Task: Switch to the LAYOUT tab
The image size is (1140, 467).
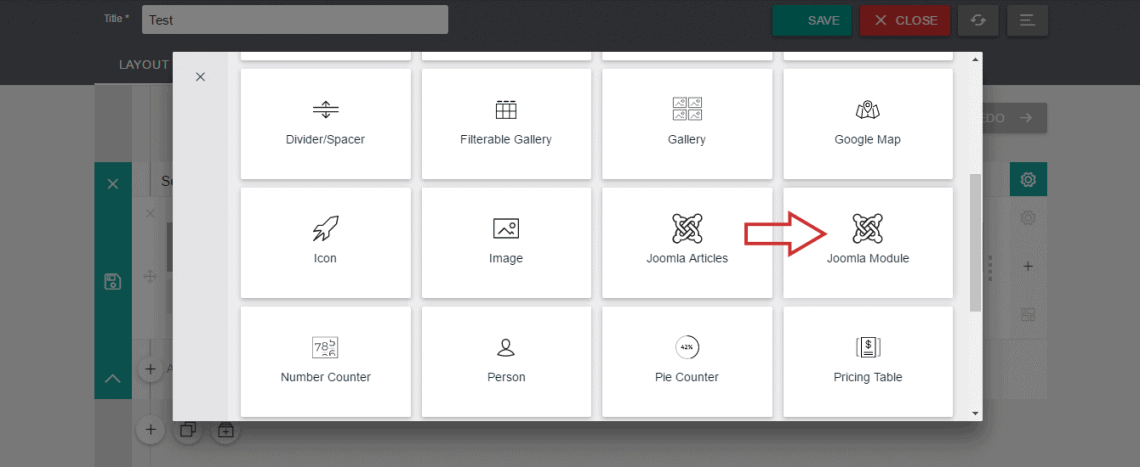Action: click(x=143, y=64)
